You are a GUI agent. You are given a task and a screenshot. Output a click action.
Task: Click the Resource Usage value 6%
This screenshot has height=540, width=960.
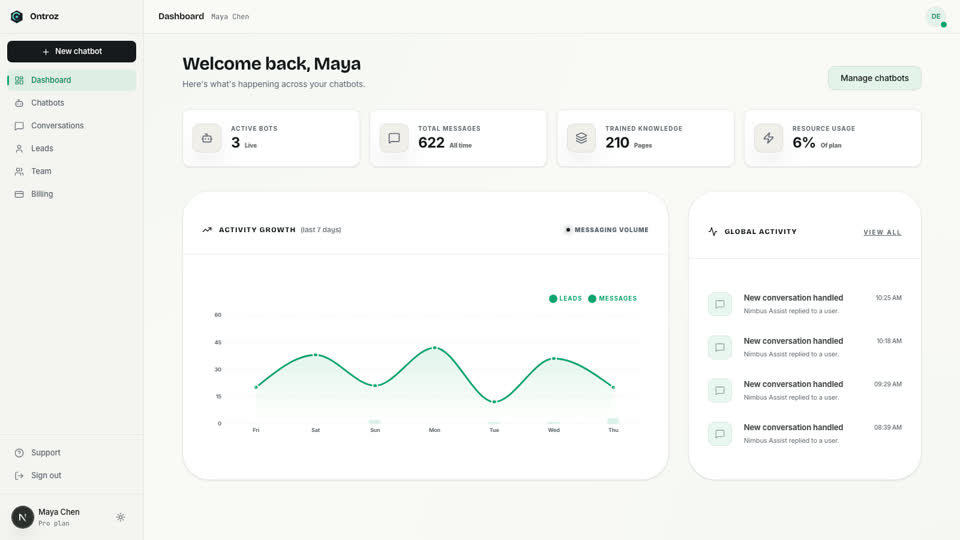tap(804, 143)
